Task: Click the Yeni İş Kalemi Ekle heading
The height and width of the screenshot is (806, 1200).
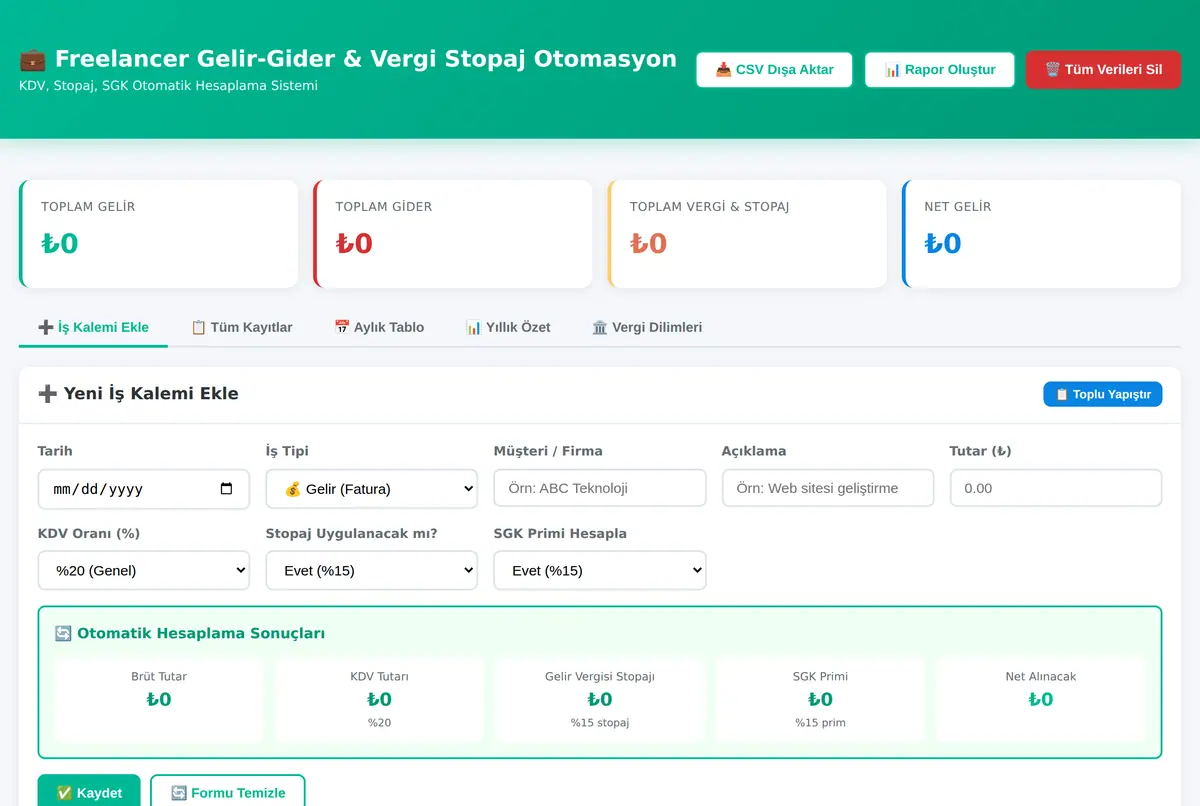Action: (x=138, y=393)
